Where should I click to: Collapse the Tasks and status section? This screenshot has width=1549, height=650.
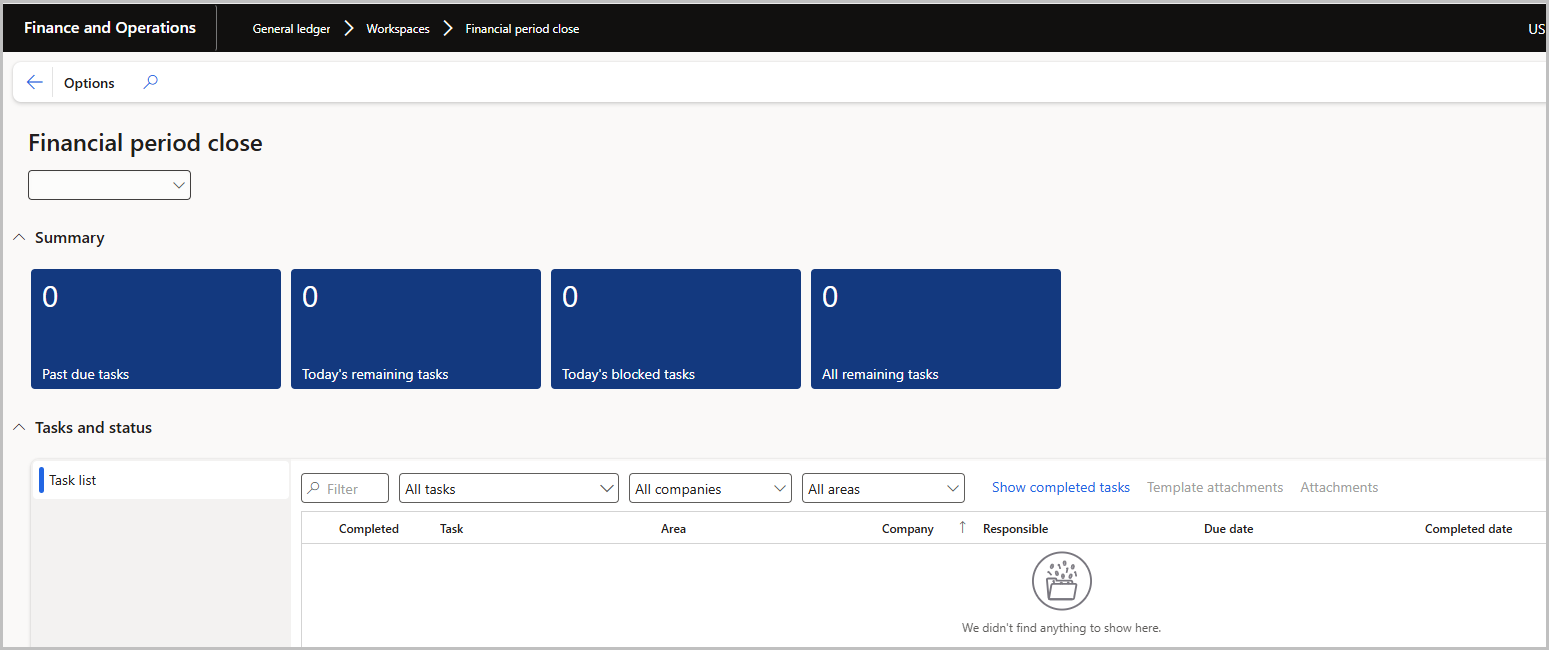pos(20,428)
